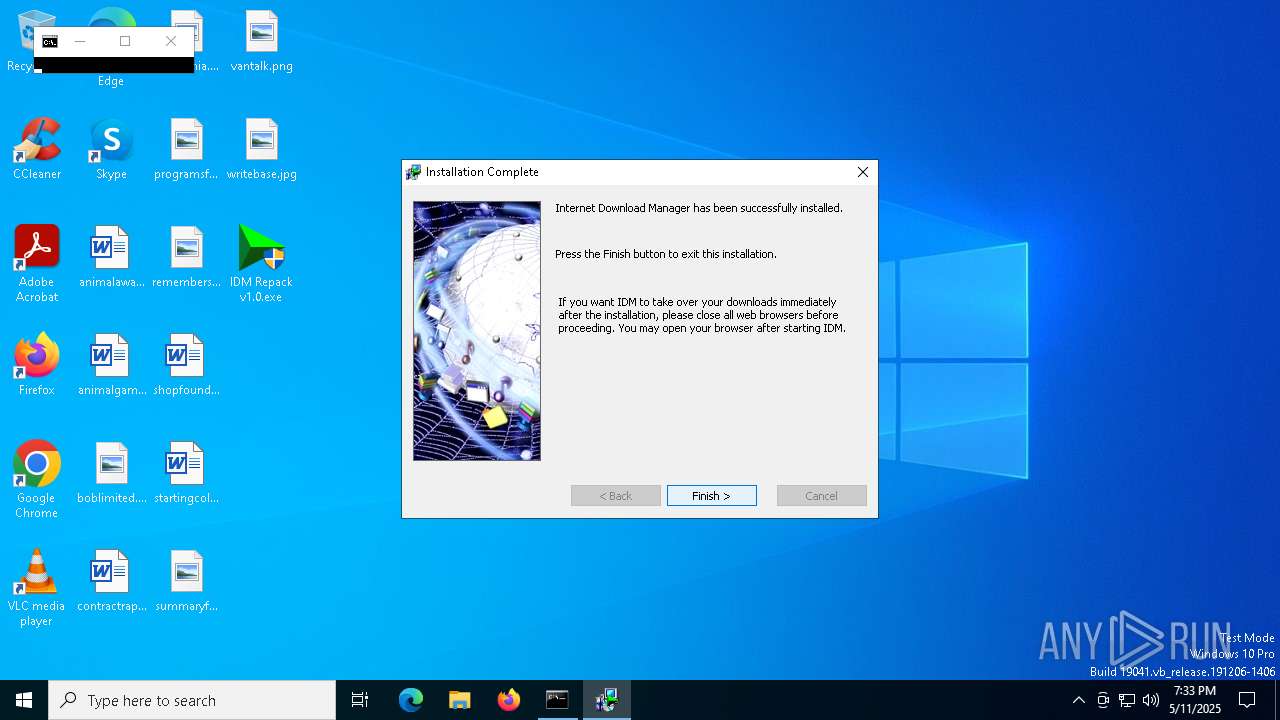This screenshot has width=1280, height=720.
Task: Click the greyed Cancel button
Action: (821, 496)
